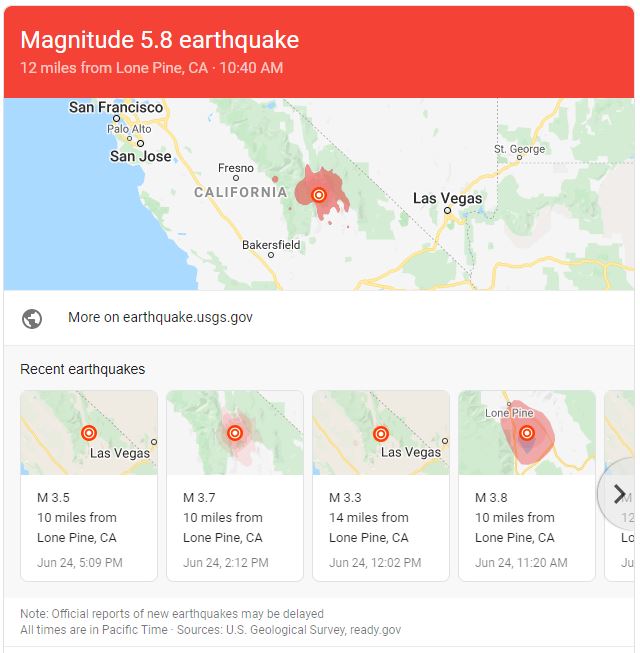
Task: Click the epicenter icon on M 3.7 thumbnail
Action: (235, 433)
